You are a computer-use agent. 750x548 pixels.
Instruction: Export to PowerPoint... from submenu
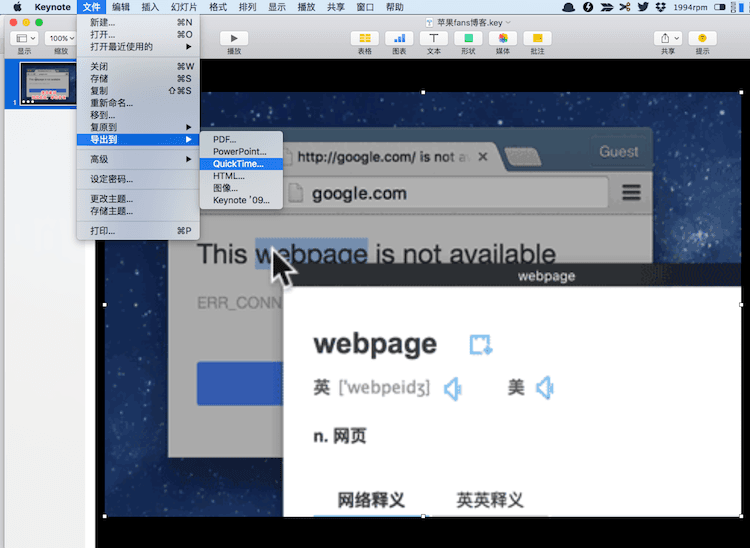[242, 152]
